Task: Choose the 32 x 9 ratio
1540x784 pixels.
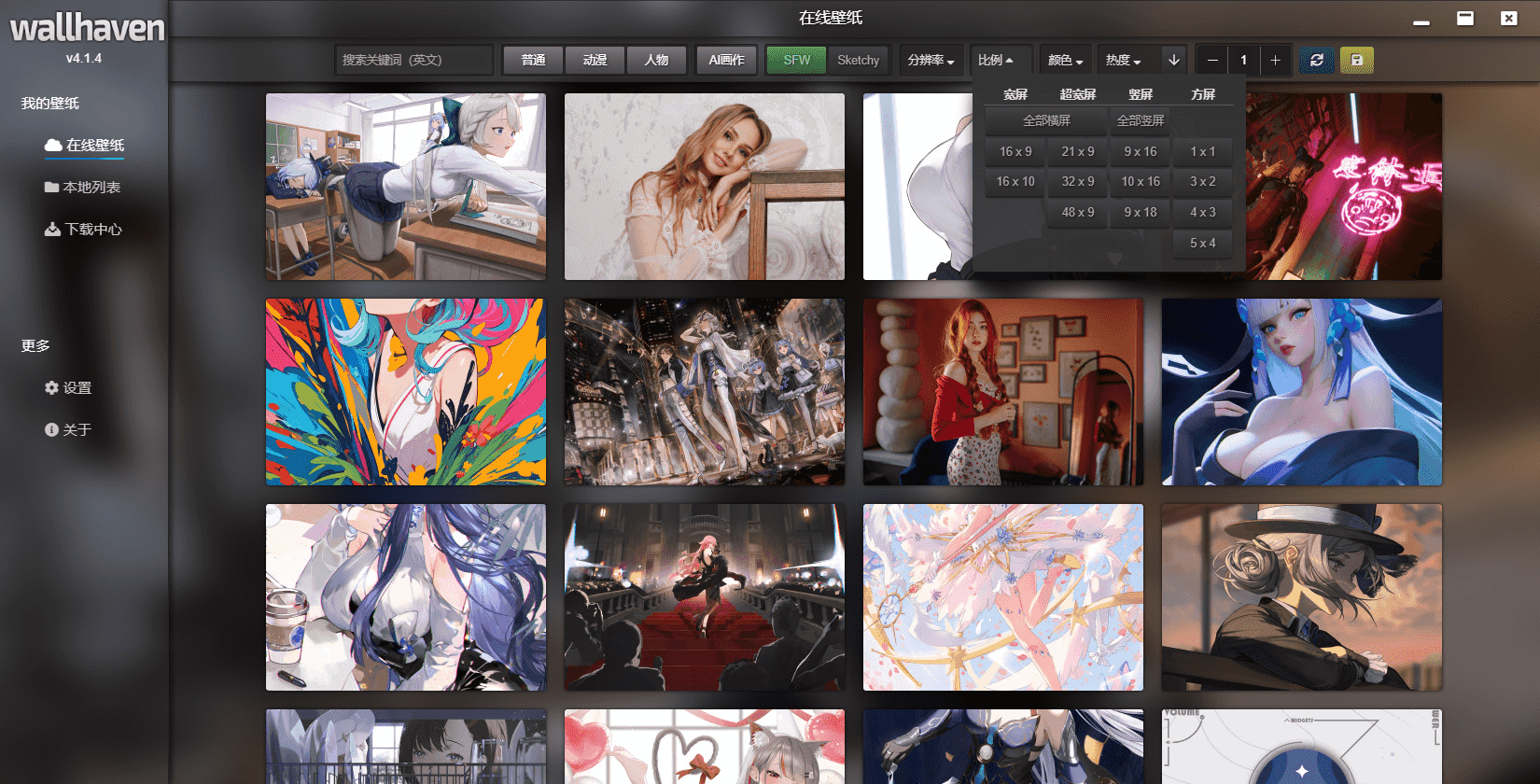Action: pos(1078,182)
